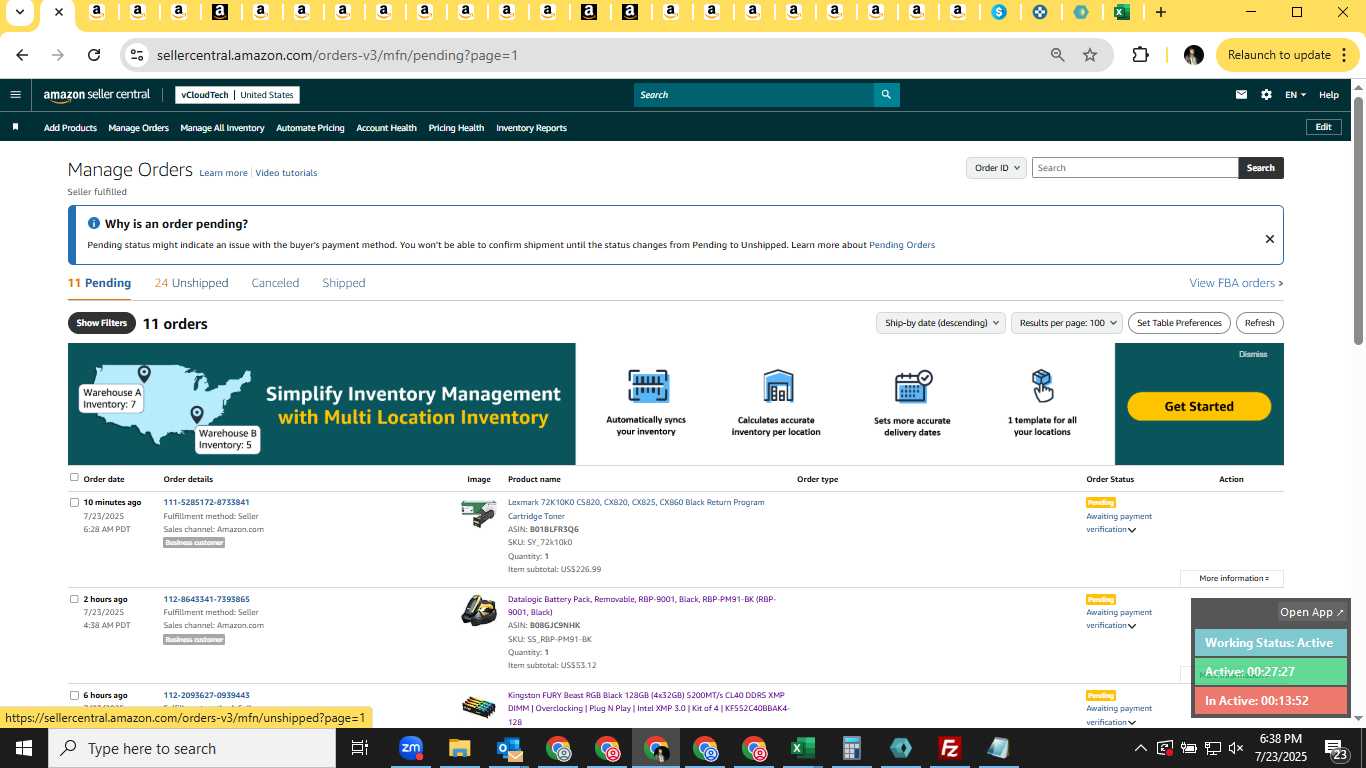Open the Order ID search type dropdown
The image size is (1366, 768).
(x=996, y=168)
